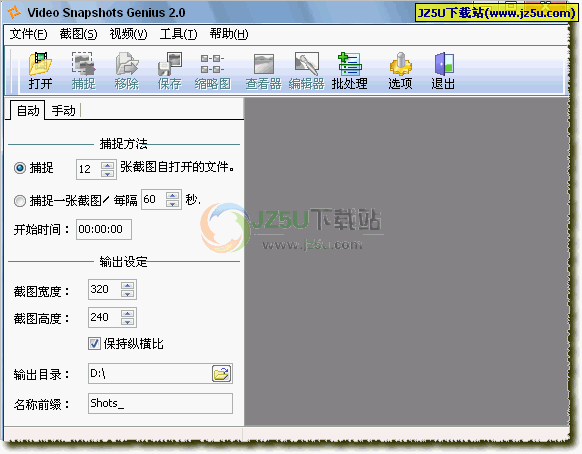Open the 选项 options dialog
The height and width of the screenshot is (454, 582).
pos(400,71)
